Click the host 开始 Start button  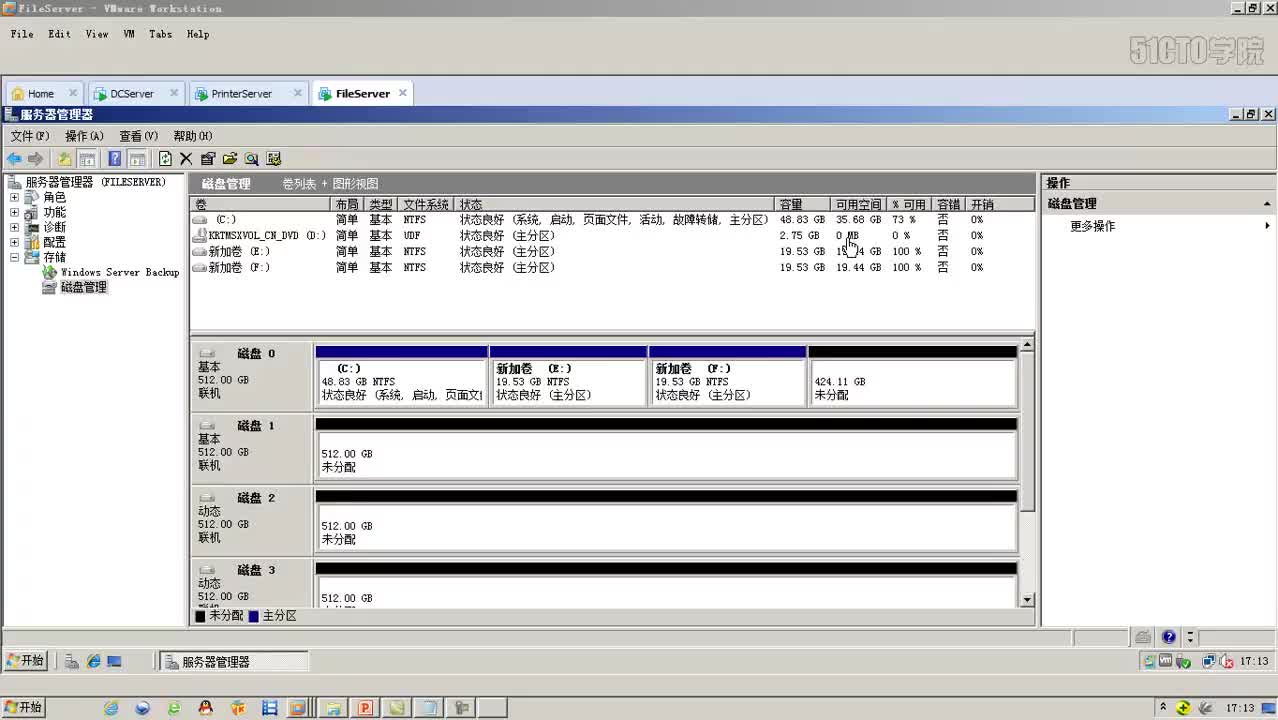pyautogui.click(x=23, y=708)
